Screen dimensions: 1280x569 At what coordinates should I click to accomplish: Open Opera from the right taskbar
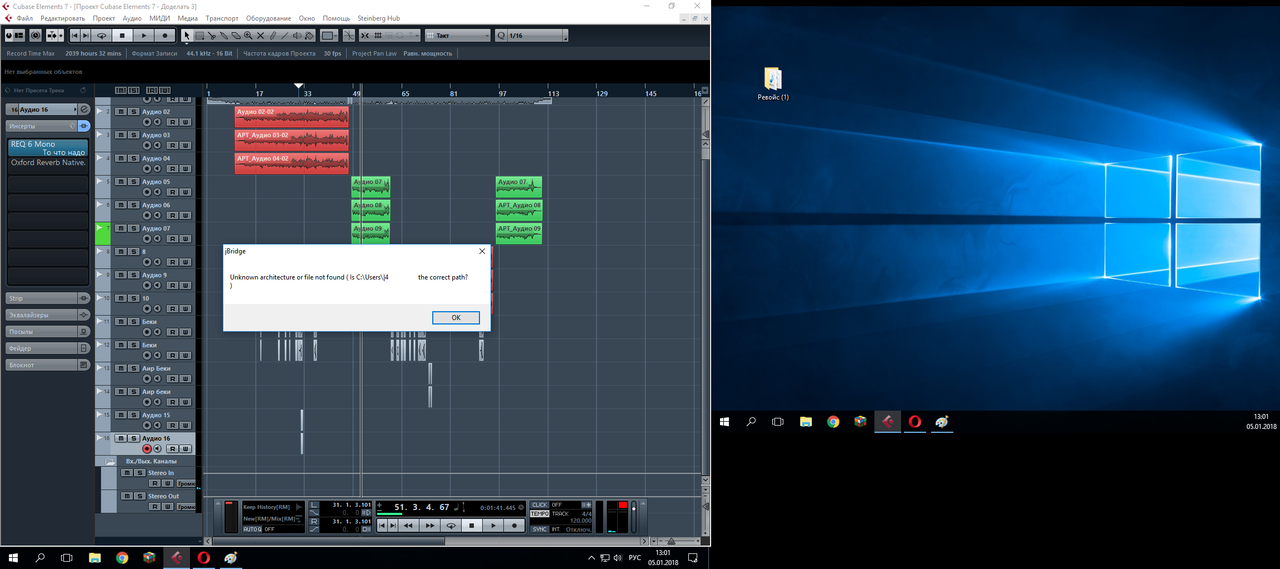click(x=914, y=422)
